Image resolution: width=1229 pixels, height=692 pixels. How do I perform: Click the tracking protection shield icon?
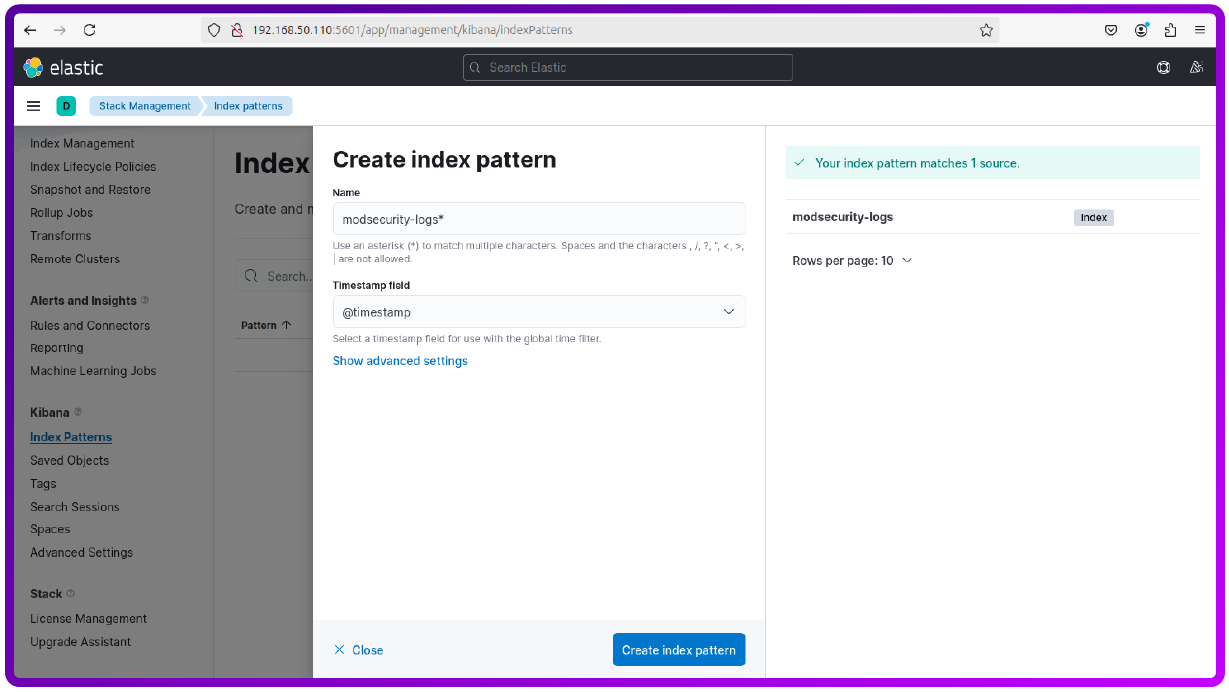(213, 30)
